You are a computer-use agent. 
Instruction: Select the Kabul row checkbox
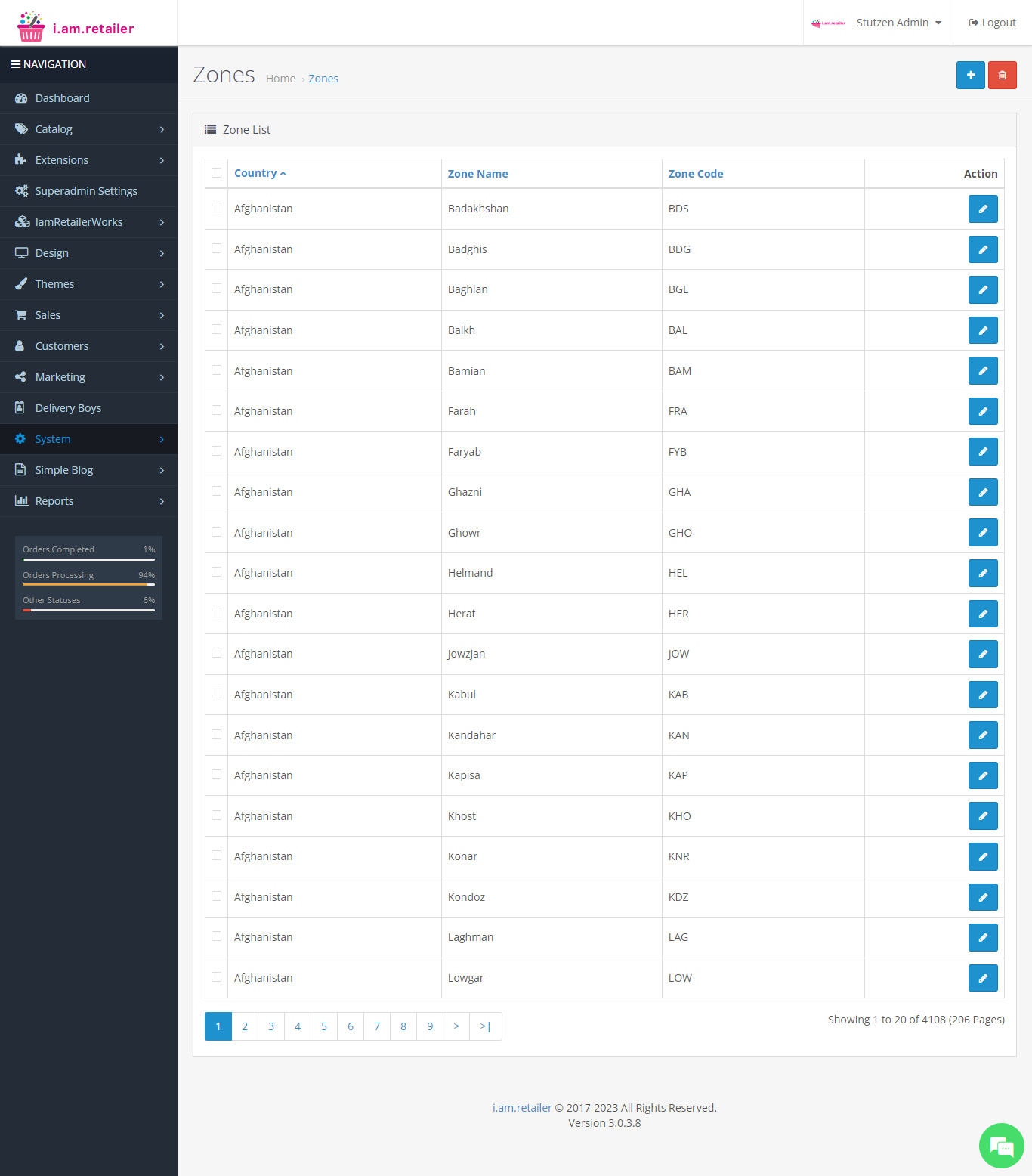(217, 693)
